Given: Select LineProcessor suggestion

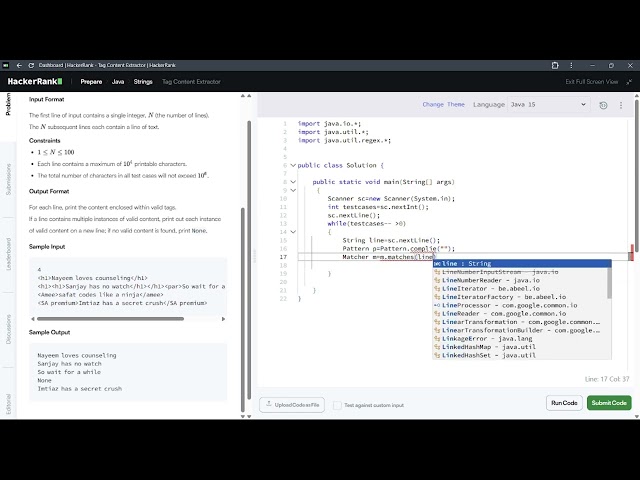Looking at the screenshot, I should 520,305.
